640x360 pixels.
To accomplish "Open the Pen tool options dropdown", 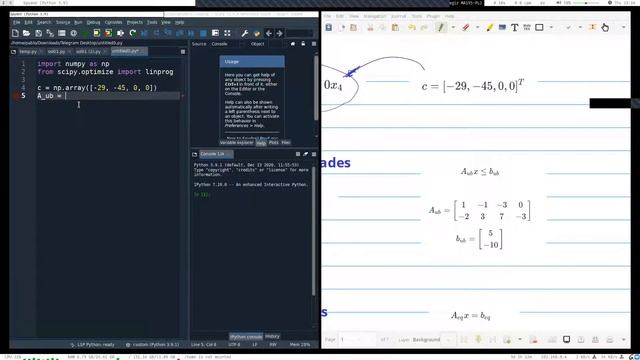I will [x=453, y=27].
